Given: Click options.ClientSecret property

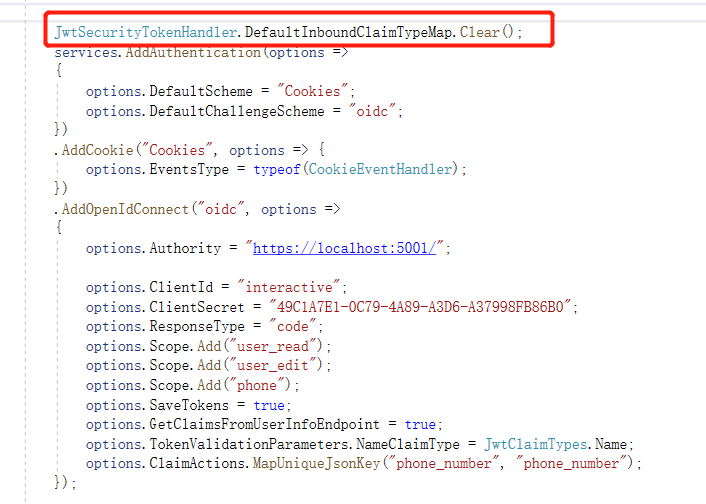Looking at the screenshot, I should [x=165, y=307].
